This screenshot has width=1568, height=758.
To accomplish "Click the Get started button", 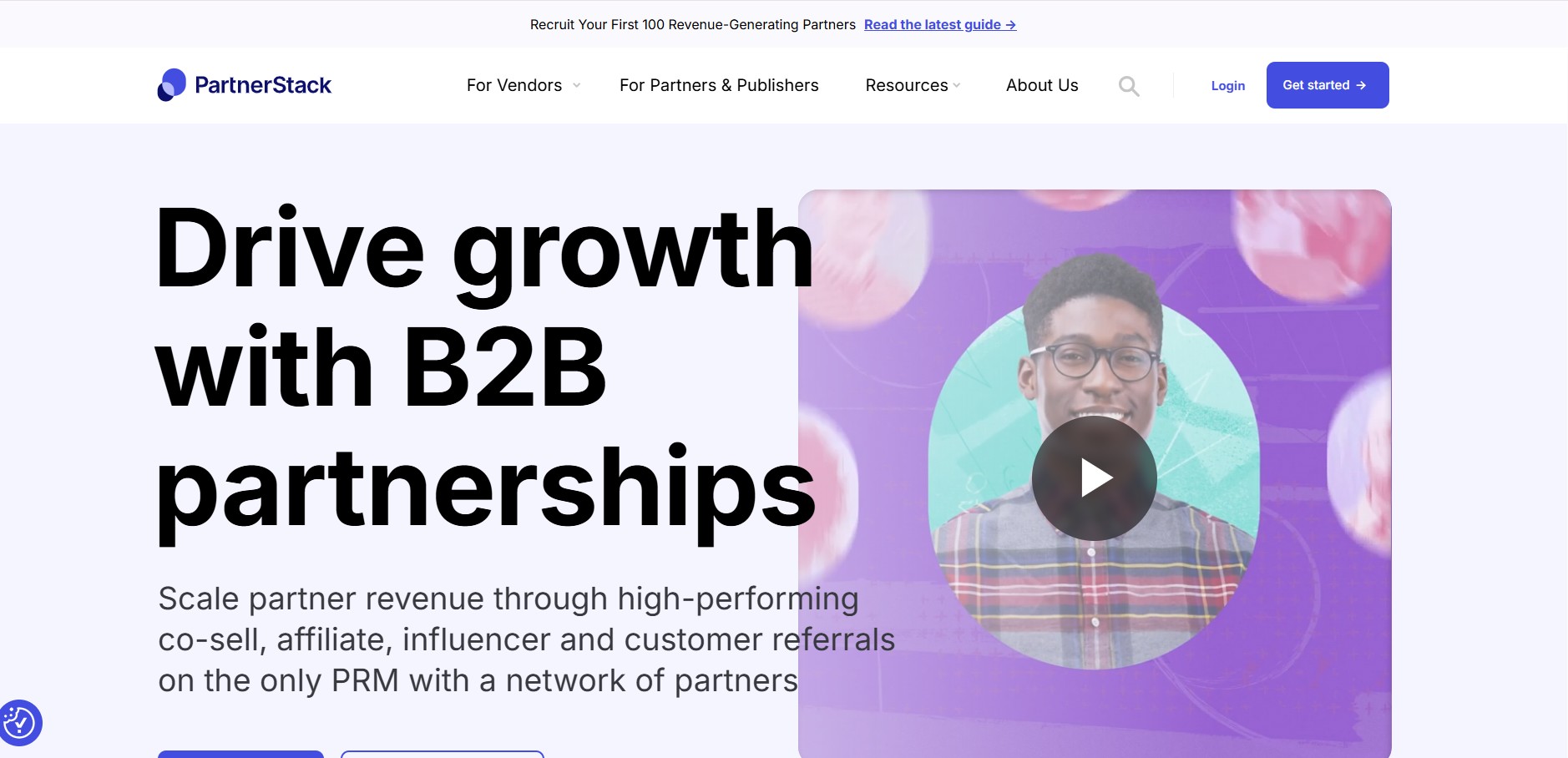I will click(1327, 84).
